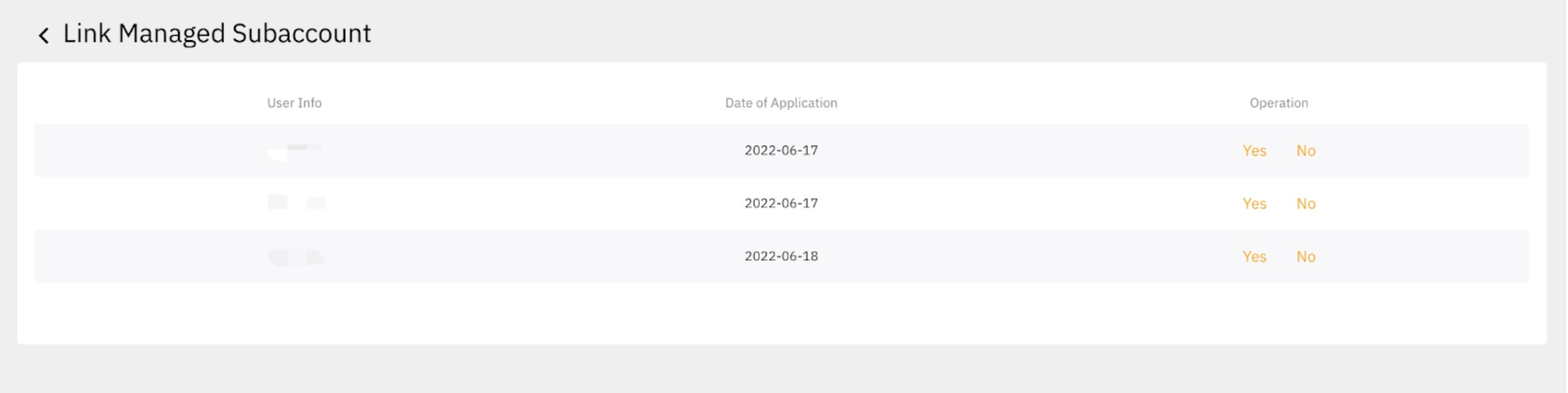Approve the first row request with Yes

point(1254,151)
